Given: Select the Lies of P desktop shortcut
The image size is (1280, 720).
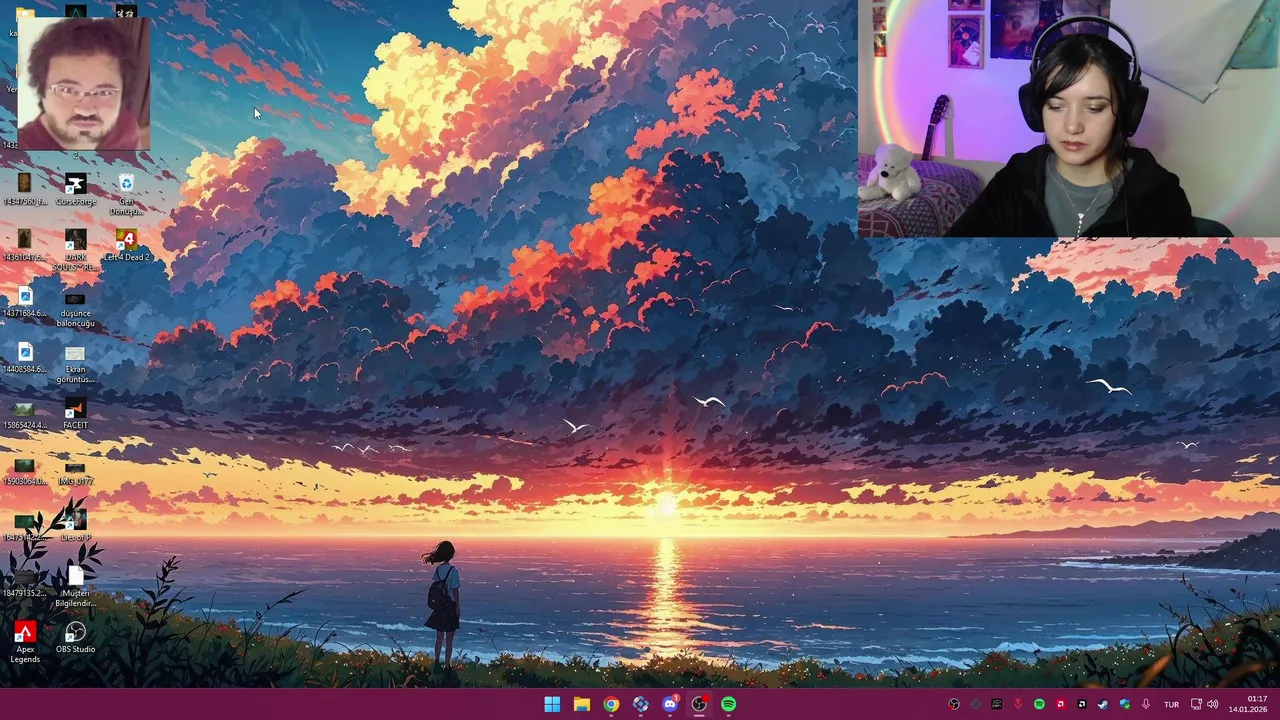Looking at the screenshot, I should coord(75,526).
